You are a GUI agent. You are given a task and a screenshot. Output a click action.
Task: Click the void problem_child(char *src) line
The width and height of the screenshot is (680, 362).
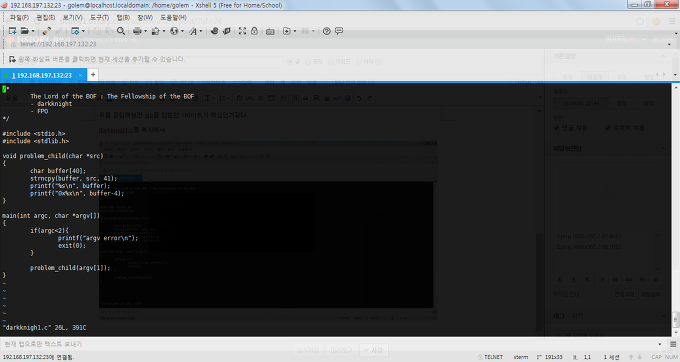(53, 156)
